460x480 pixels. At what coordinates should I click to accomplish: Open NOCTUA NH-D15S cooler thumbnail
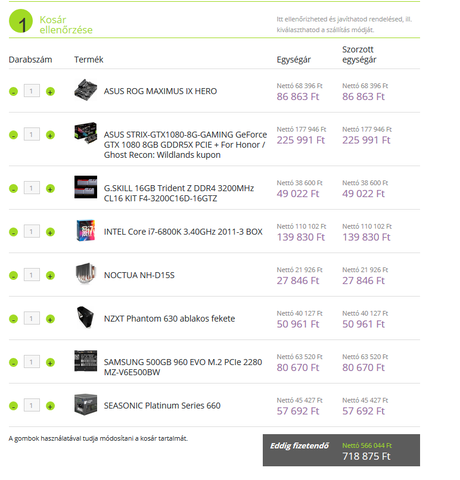[86, 274]
